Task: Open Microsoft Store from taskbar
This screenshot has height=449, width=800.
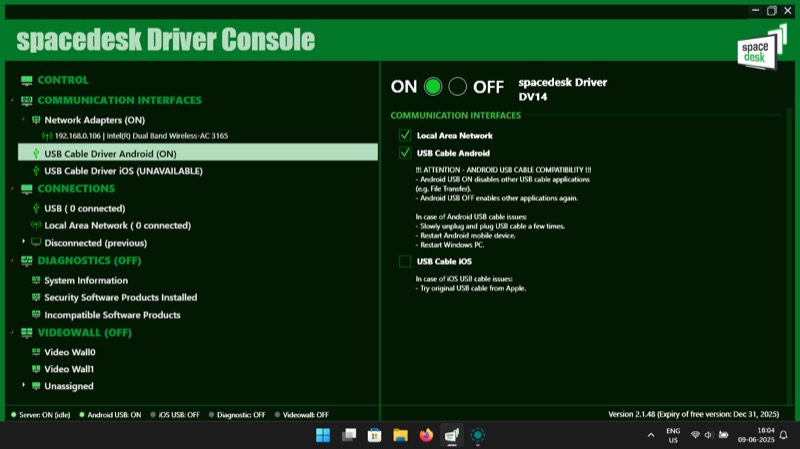Action: 374,435
